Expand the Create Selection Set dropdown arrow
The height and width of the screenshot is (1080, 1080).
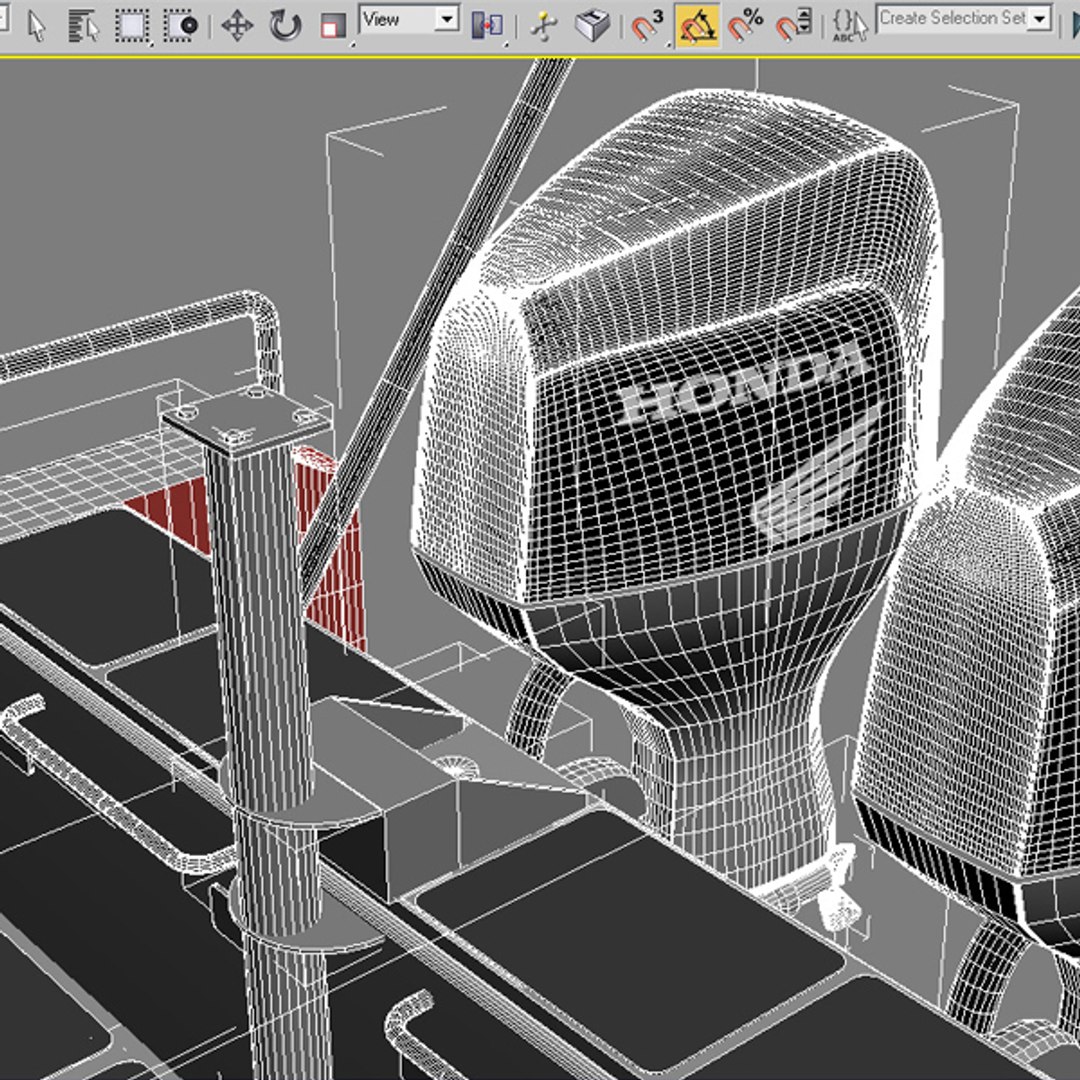(x=1040, y=19)
